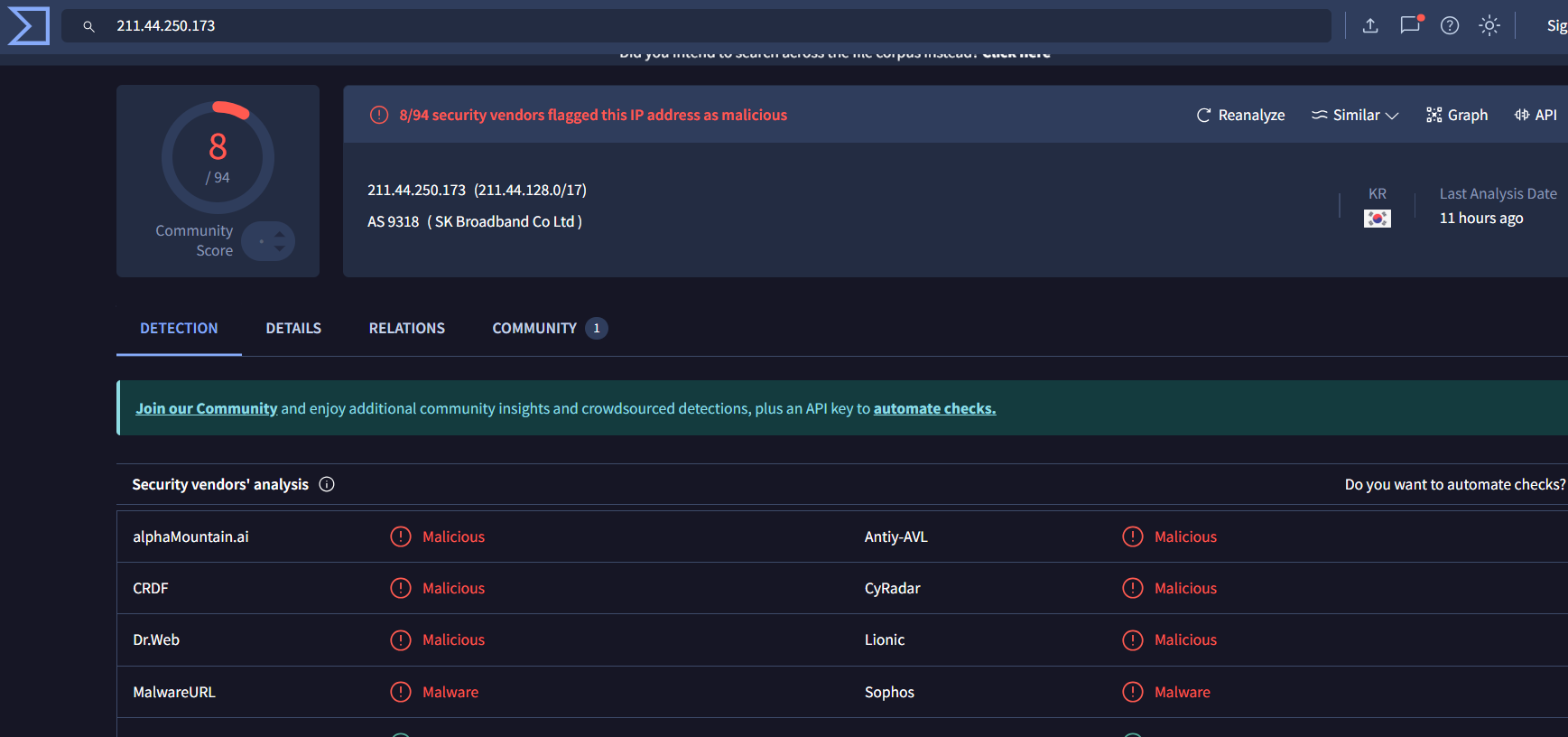This screenshot has width=1568, height=737.
Task: Click the search magnifier icon
Action: 88,26
